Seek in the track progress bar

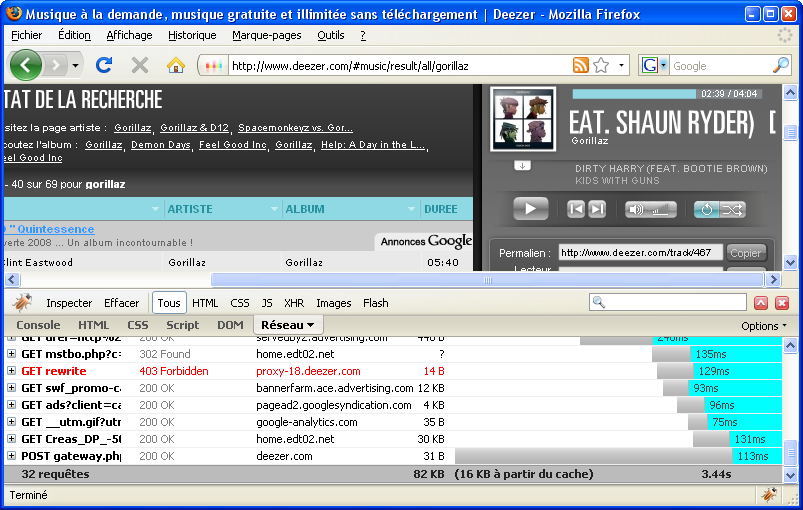pyautogui.click(x=667, y=94)
